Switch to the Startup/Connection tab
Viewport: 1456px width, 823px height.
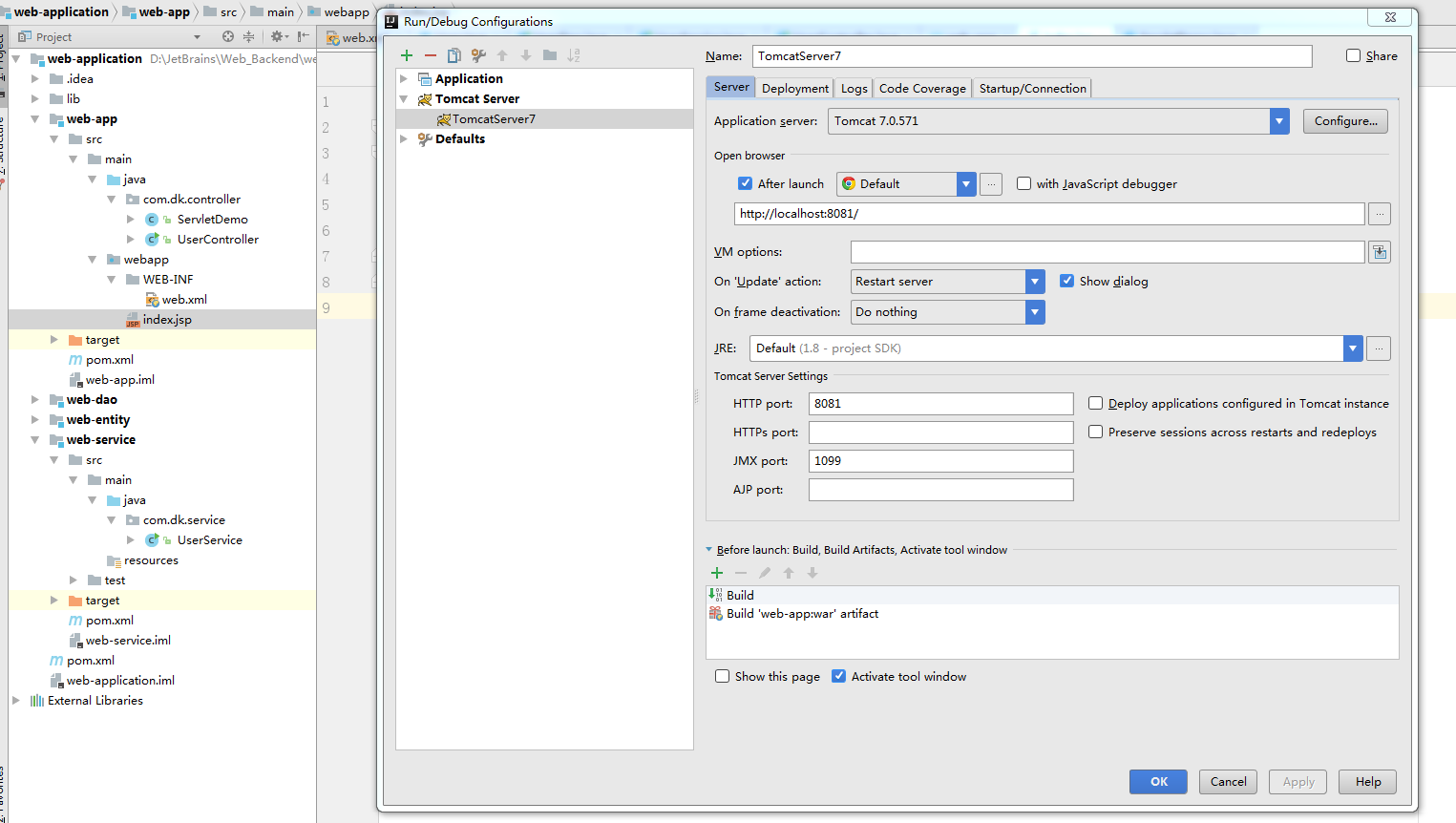coord(1033,88)
